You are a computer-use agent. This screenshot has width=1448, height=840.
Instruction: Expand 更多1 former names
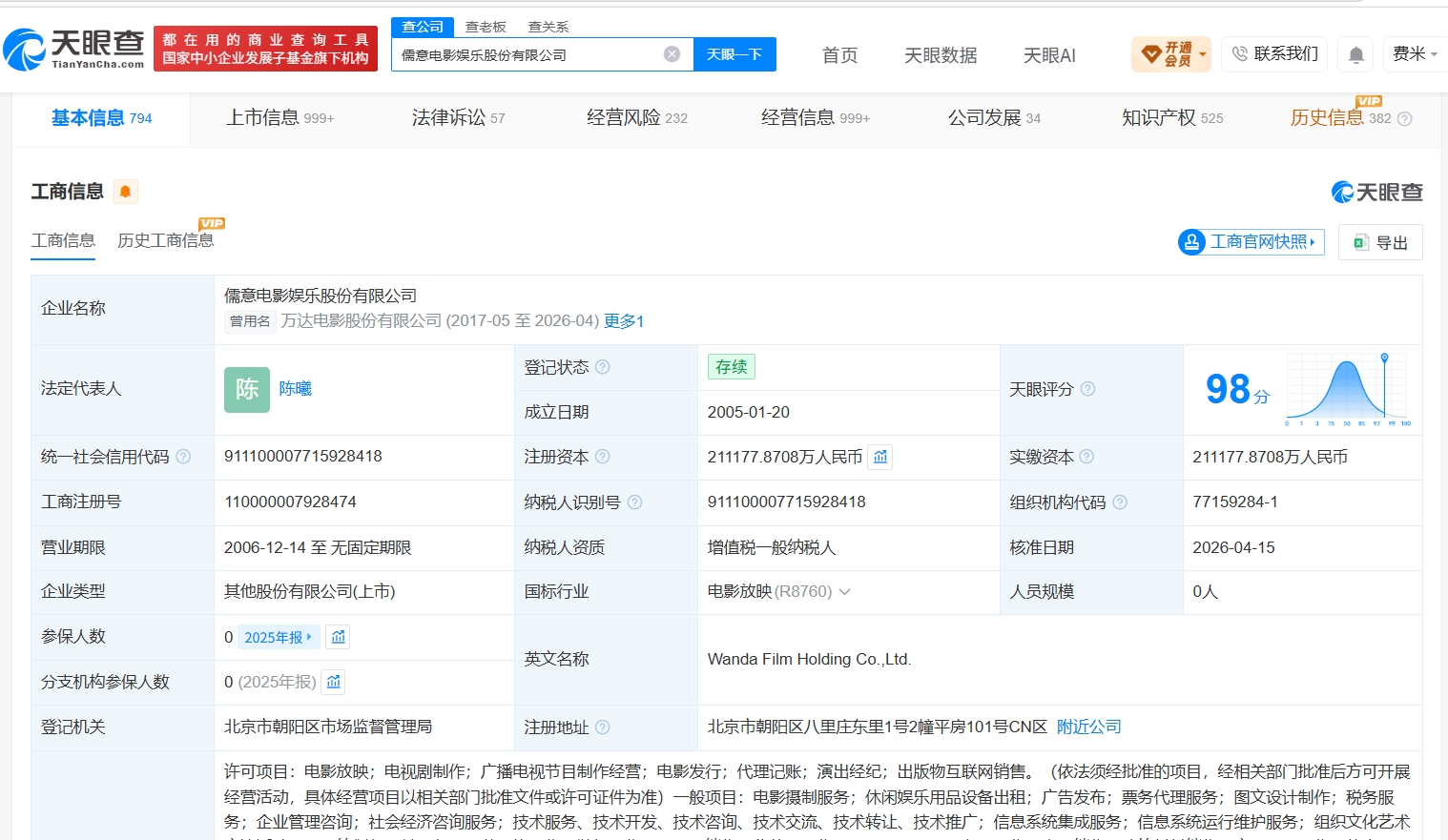pos(624,321)
